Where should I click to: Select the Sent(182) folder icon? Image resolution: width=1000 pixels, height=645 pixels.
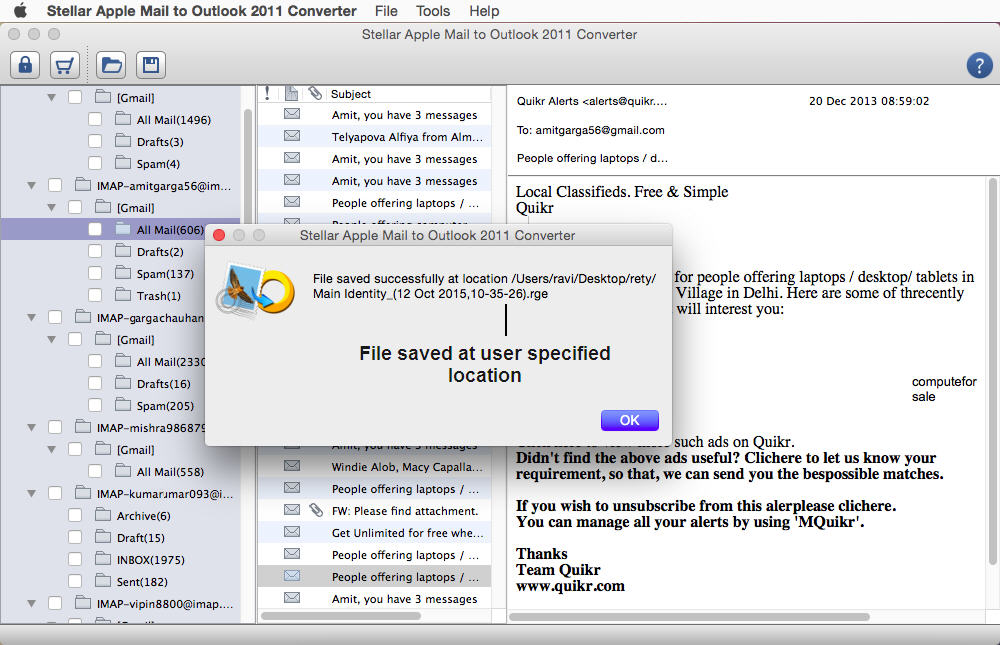103,581
